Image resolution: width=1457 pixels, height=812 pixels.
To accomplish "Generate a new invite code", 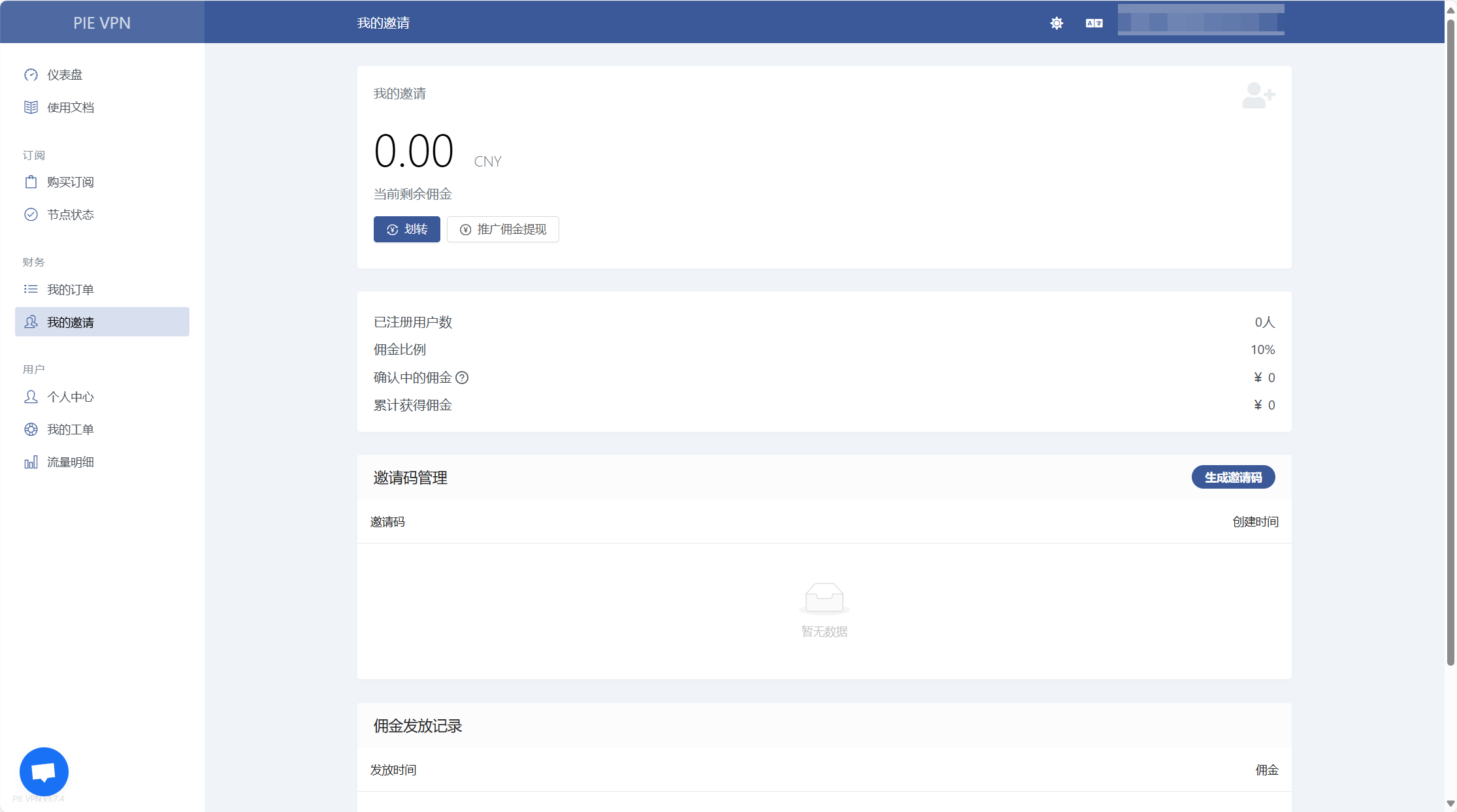I will pyautogui.click(x=1233, y=478).
